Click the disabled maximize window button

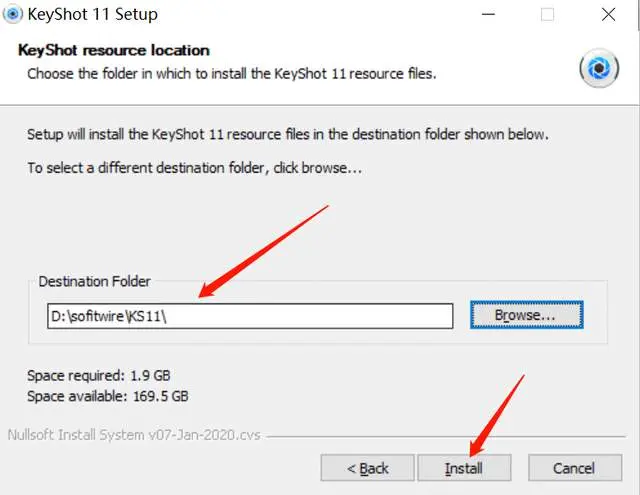547,15
